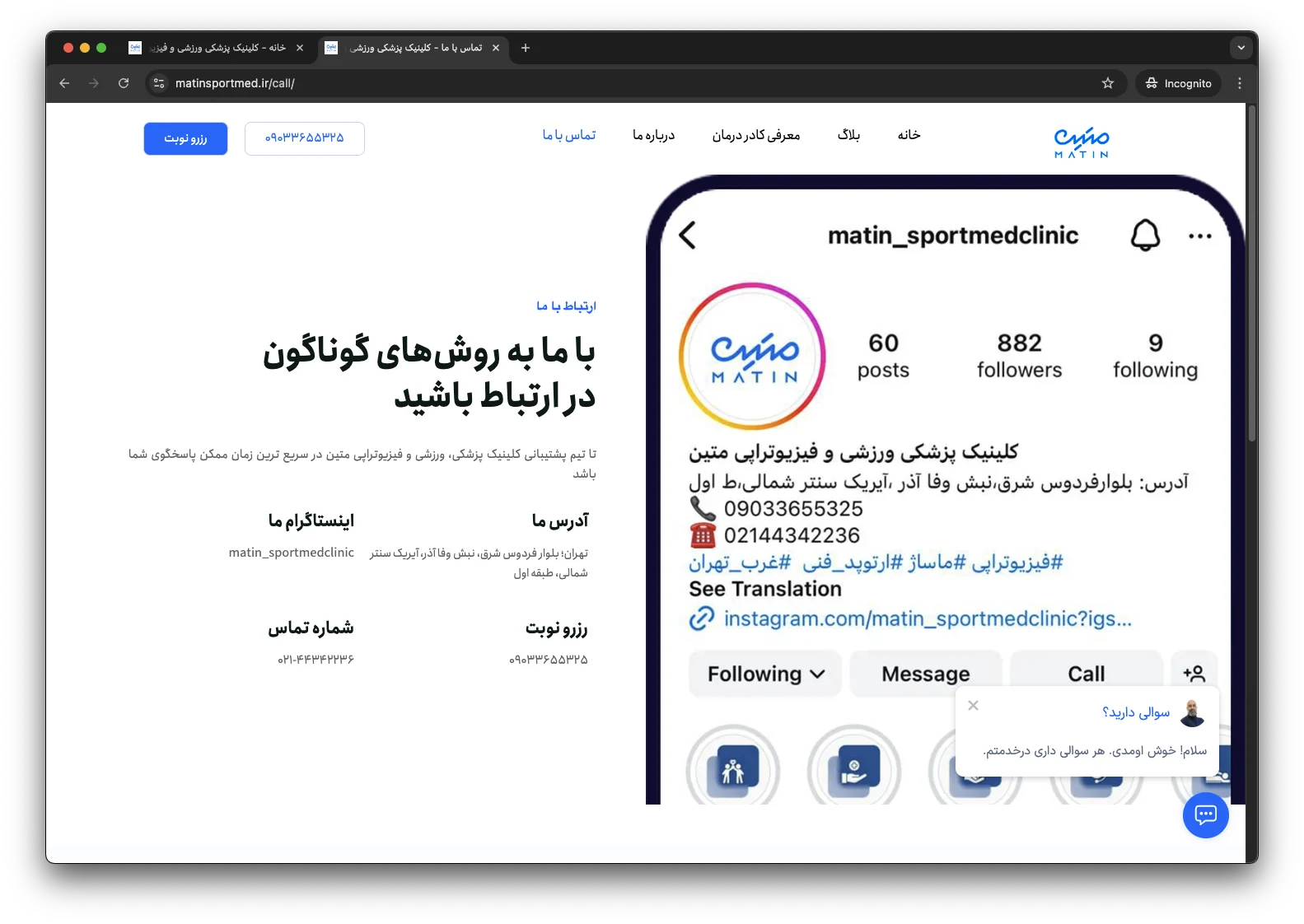The width and height of the screenshot is (1304, 924).
Task: Open the 'تماس با ما' nav item
Action: pos(569,135)
